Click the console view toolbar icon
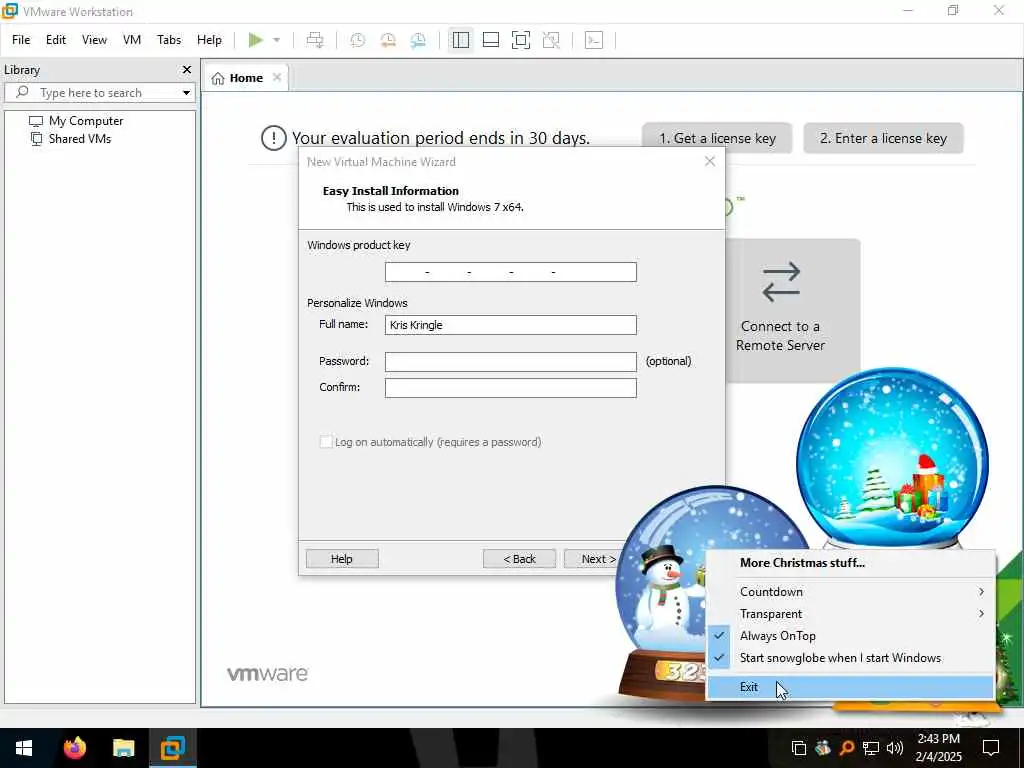This screenshot has width=1024, height=768. [x=594, y=40]
